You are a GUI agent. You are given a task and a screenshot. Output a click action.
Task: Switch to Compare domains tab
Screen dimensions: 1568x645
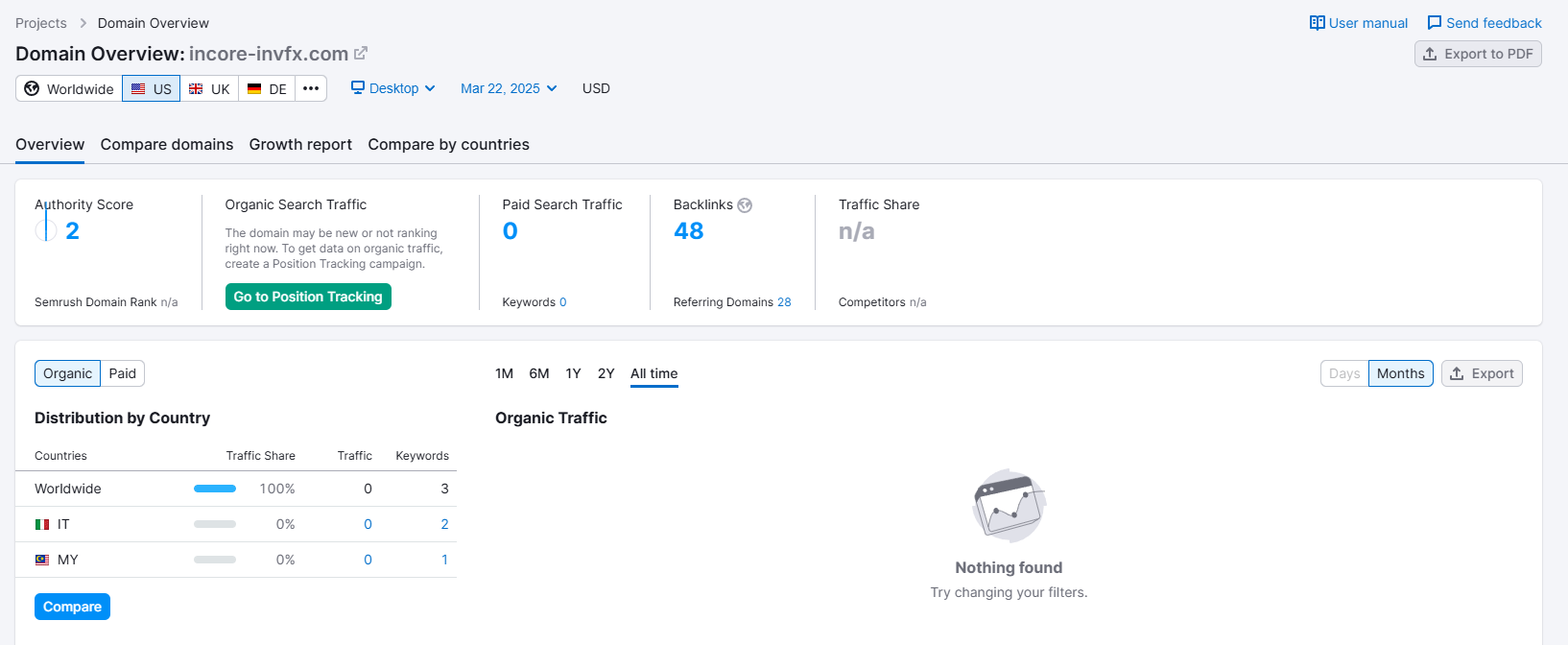pyautogui.click(x=167, y=145)
